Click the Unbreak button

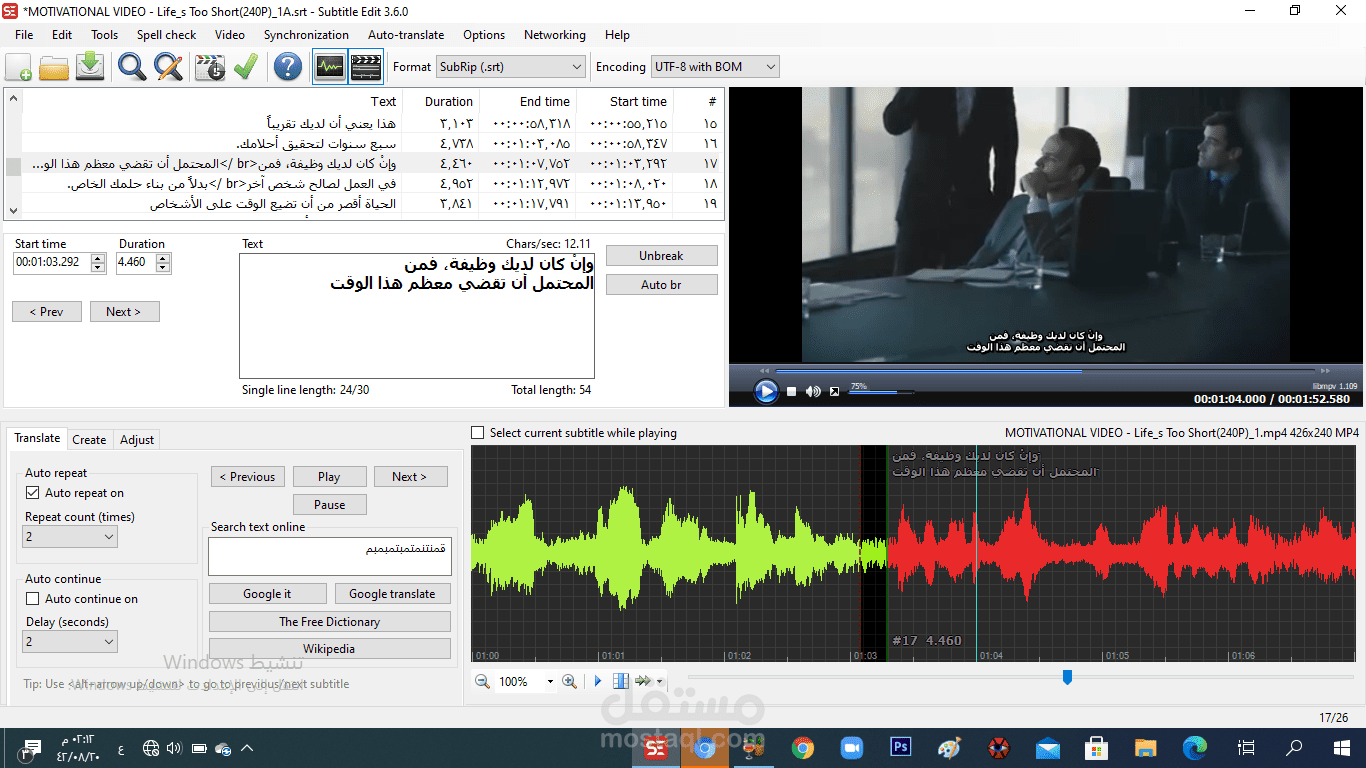[x=662, y=256]
